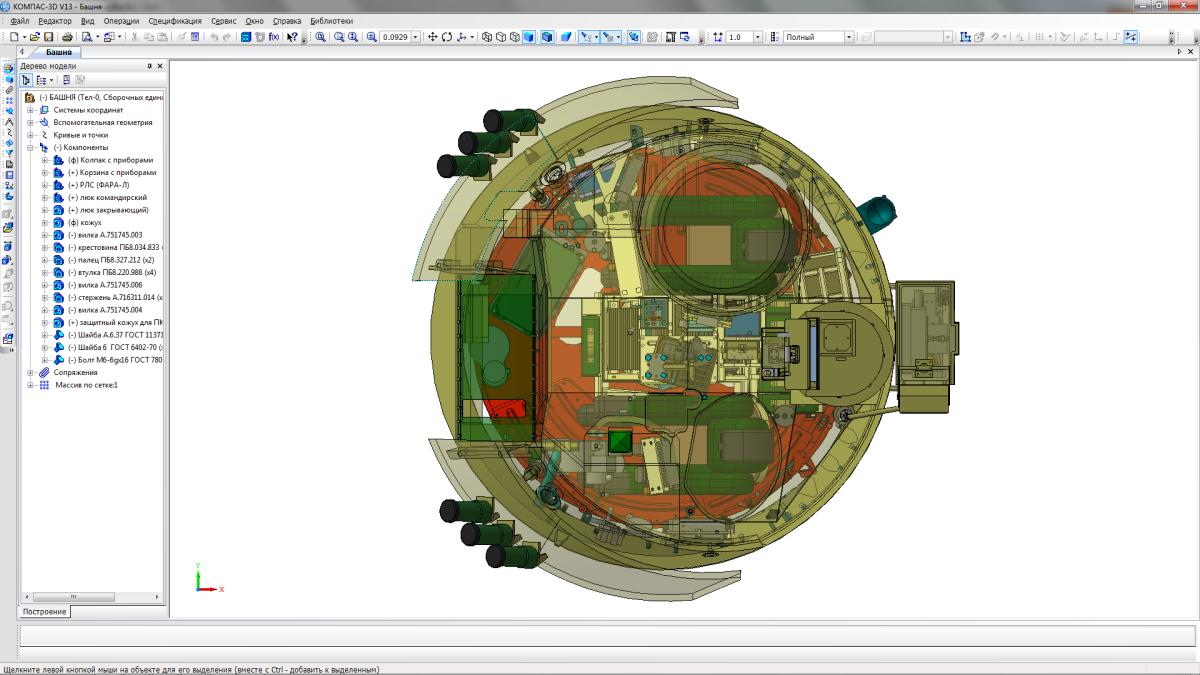Click the Print icon in toolbar
The image size is (1200, 675).
pyautogui.click(x=67, y=37)
